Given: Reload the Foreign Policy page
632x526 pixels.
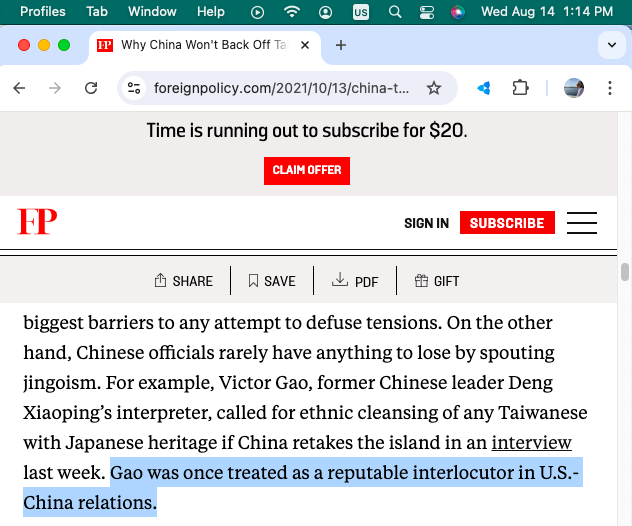Looking at the screenshot, I should (91, 88).
